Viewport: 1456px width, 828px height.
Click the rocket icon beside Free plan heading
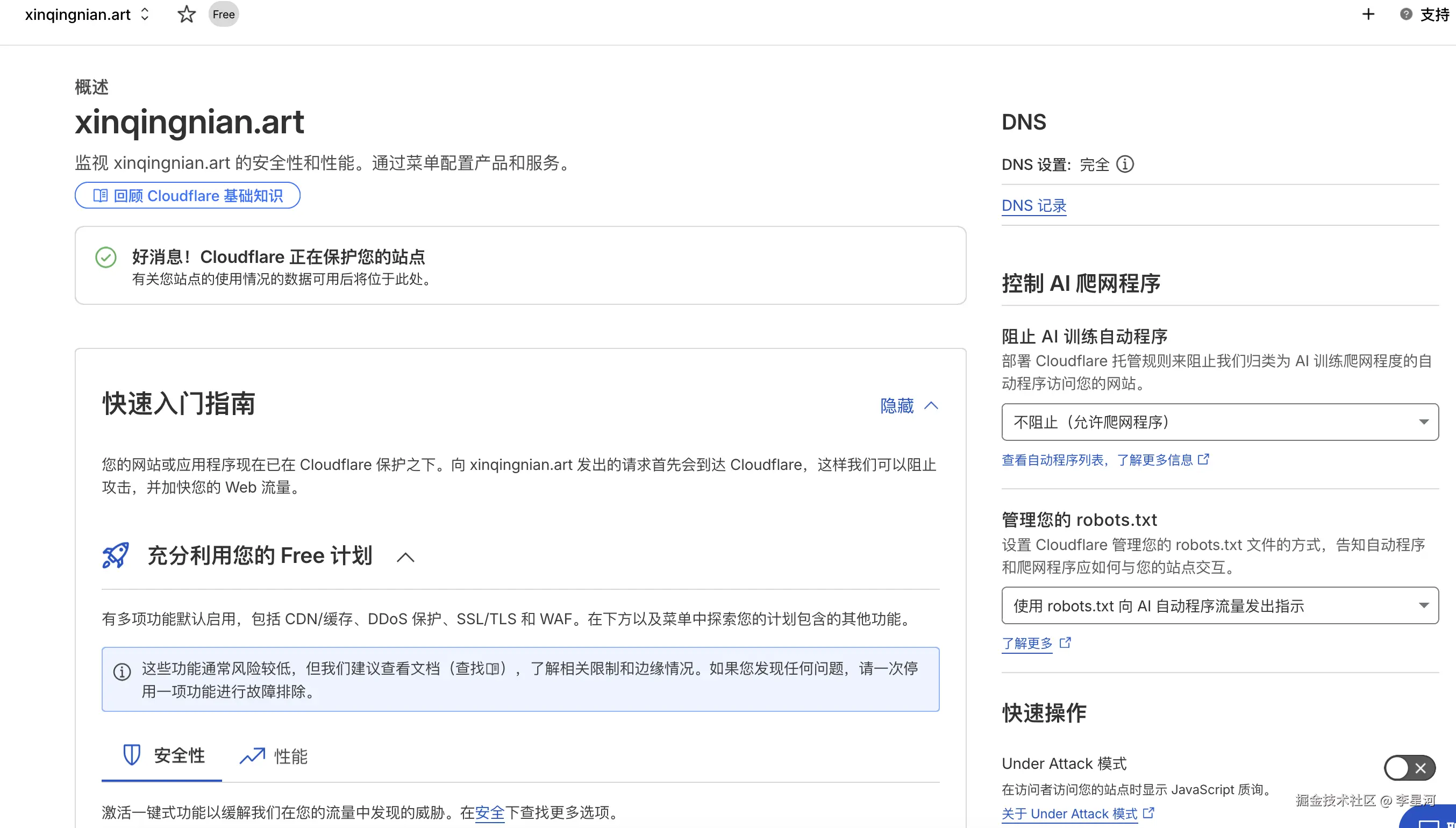[116, 555]
